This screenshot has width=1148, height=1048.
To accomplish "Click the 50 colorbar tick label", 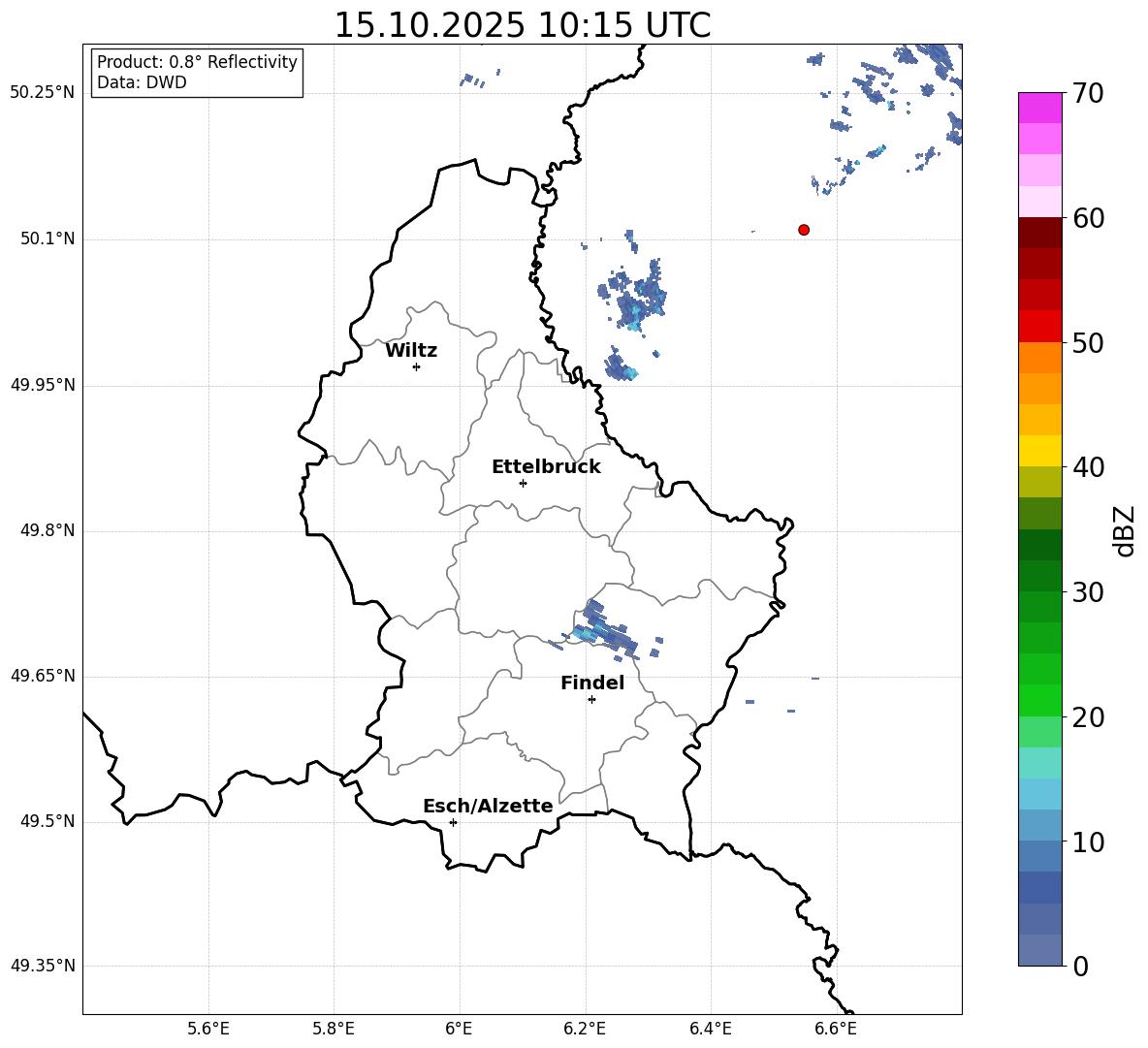I will pyautogui.click(x=1088, y=343).
